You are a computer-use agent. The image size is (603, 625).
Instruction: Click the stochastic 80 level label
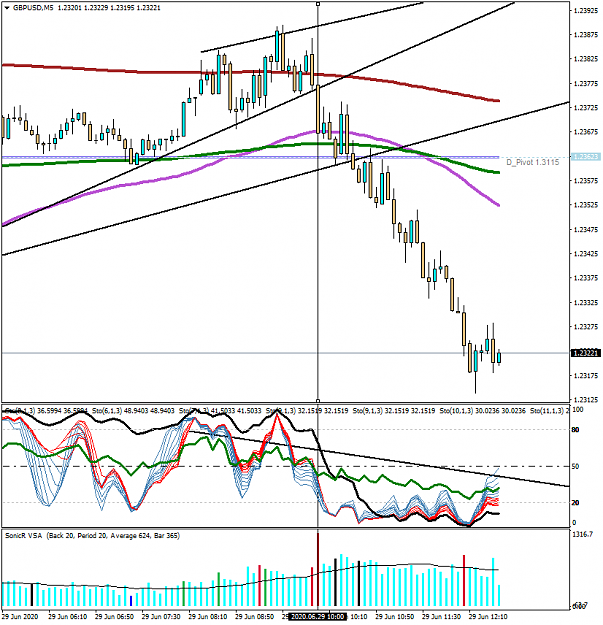click(x=575, y=430)
